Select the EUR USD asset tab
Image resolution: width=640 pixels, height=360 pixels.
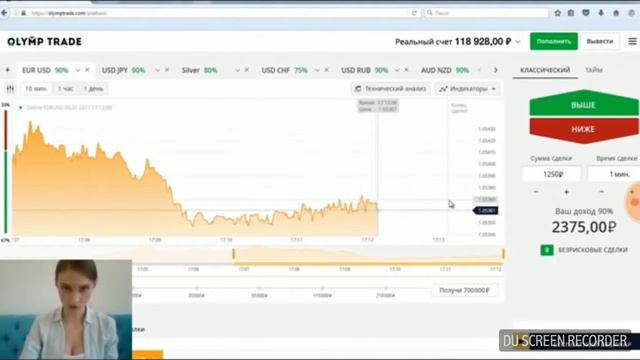coord(45,70)
